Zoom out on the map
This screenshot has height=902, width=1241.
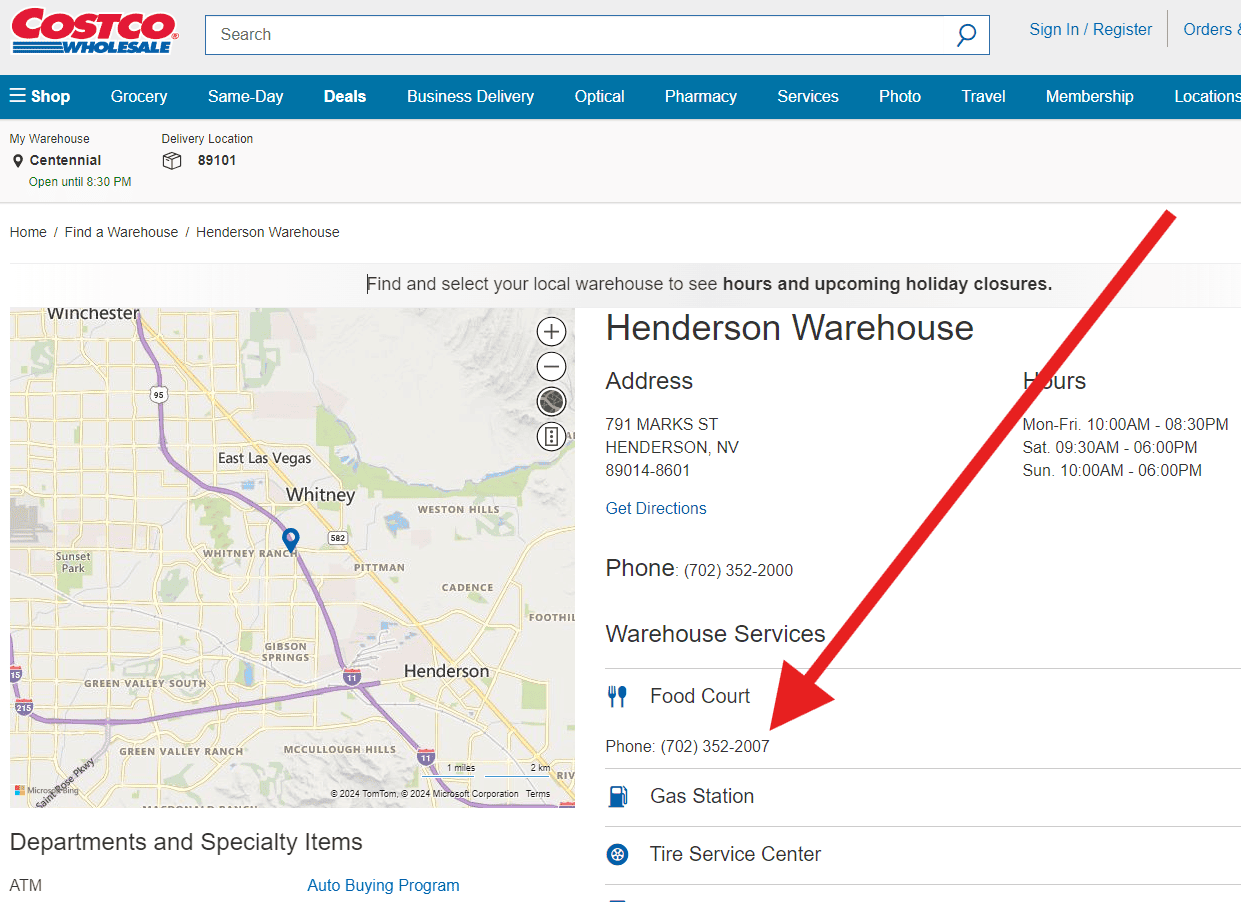551,366
